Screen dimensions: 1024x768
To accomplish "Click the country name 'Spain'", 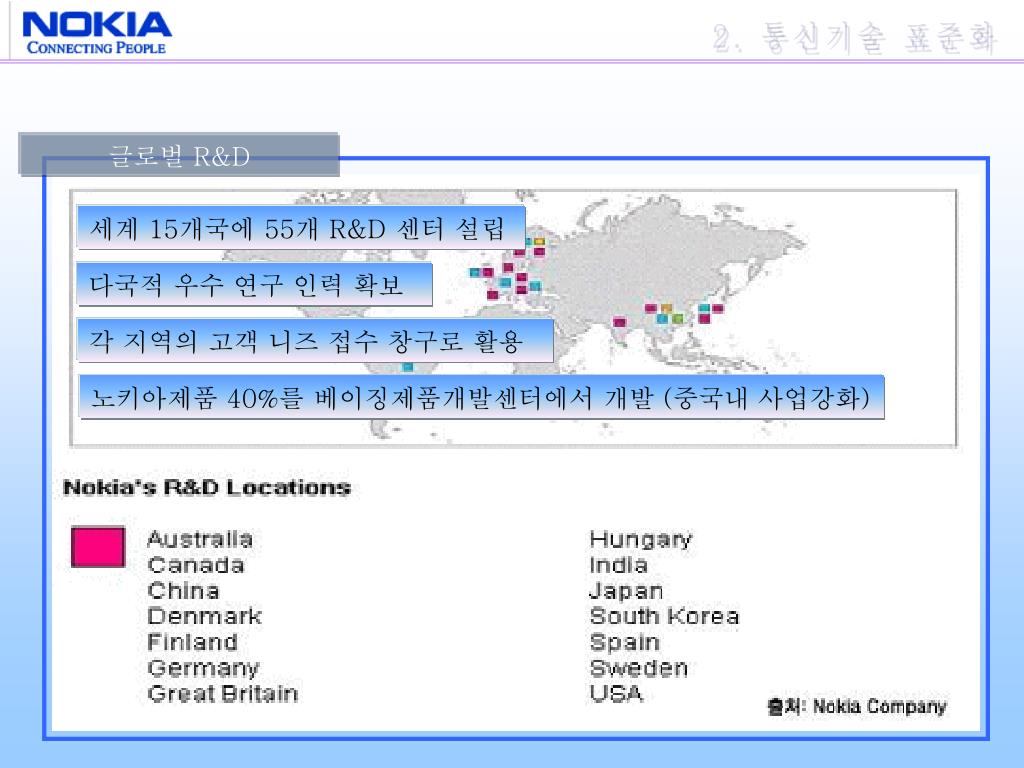I will pos(624,643).
